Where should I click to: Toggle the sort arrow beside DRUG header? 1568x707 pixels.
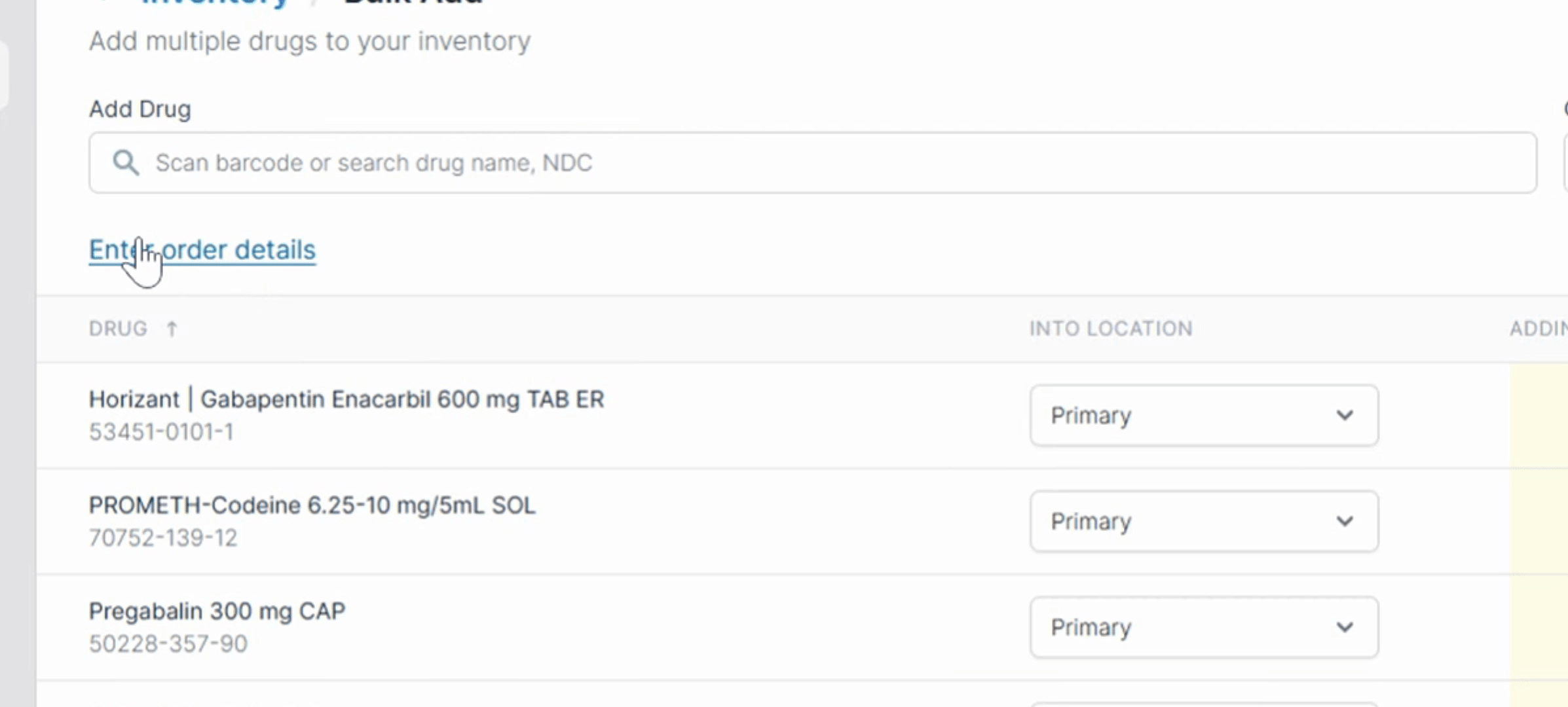click(x=172, y=328)
